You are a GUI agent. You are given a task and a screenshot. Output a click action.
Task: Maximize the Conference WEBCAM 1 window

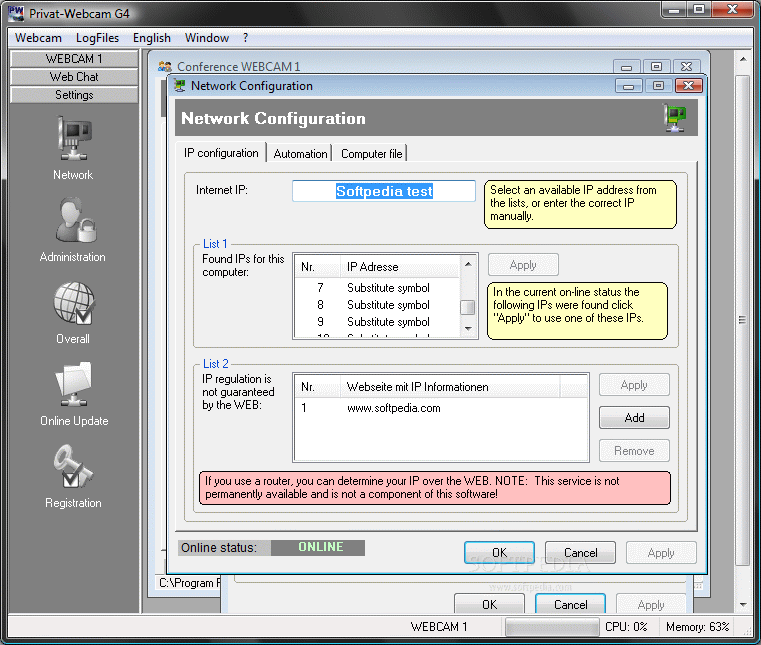coord(656,66)
